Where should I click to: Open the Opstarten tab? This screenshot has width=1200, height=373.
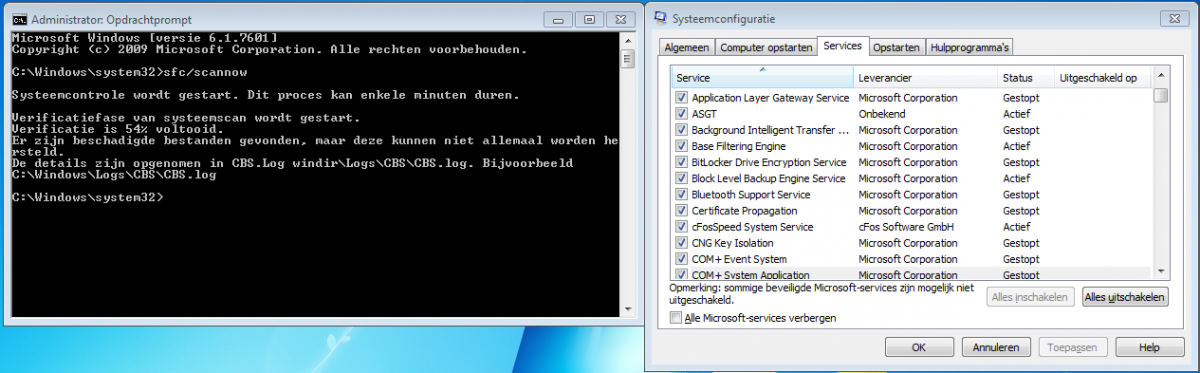pyautogui.click(x=897, y=47)
